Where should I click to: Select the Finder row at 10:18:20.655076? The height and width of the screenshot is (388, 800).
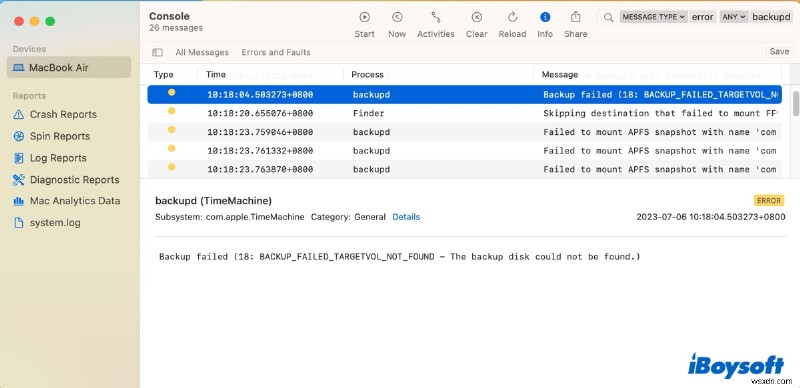pos(464,113)
